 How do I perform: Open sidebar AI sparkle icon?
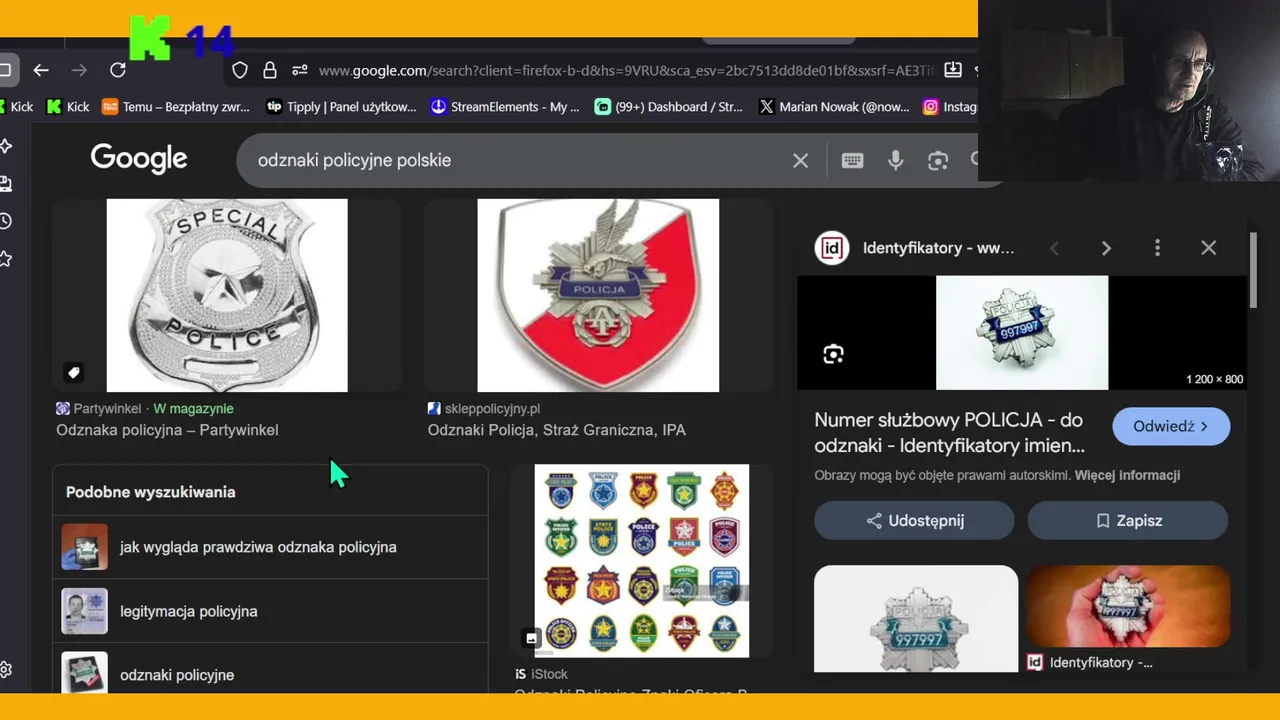(6, 146)
